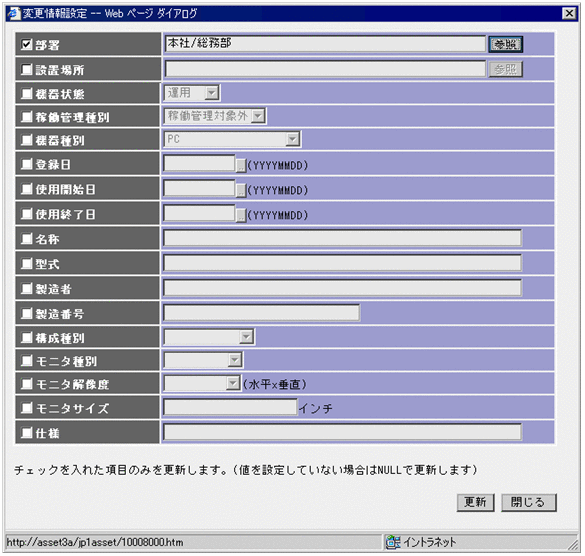Open calendar picker for 登録日

click(x=241, y=165)
